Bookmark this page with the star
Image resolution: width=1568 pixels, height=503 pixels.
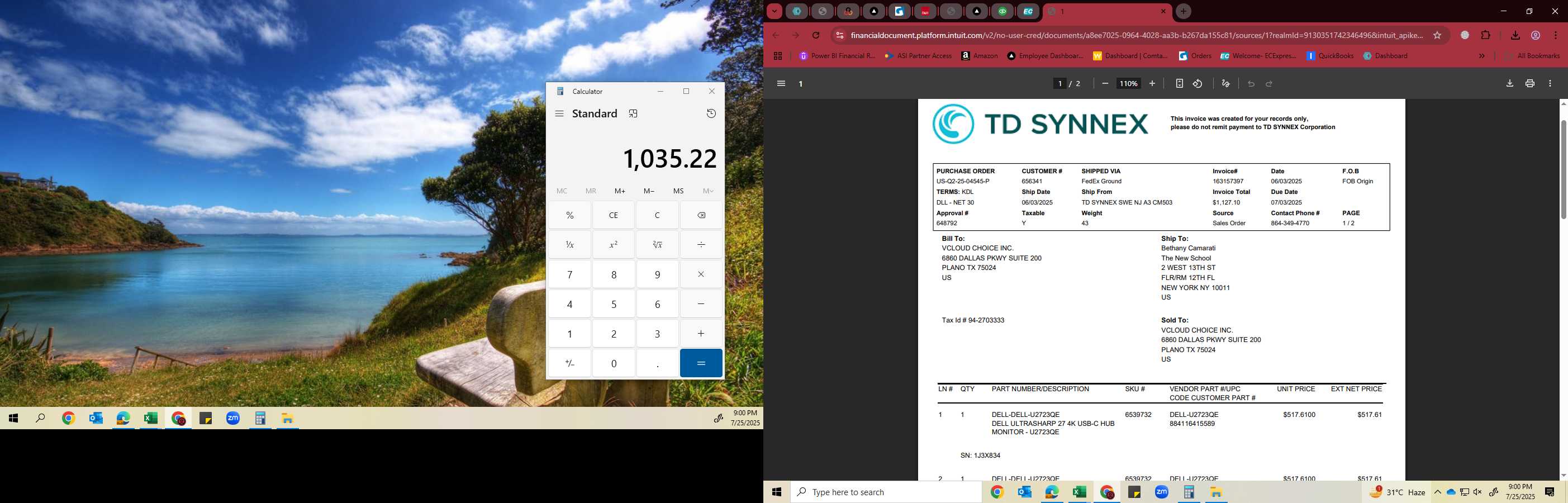pos(1437,35)
